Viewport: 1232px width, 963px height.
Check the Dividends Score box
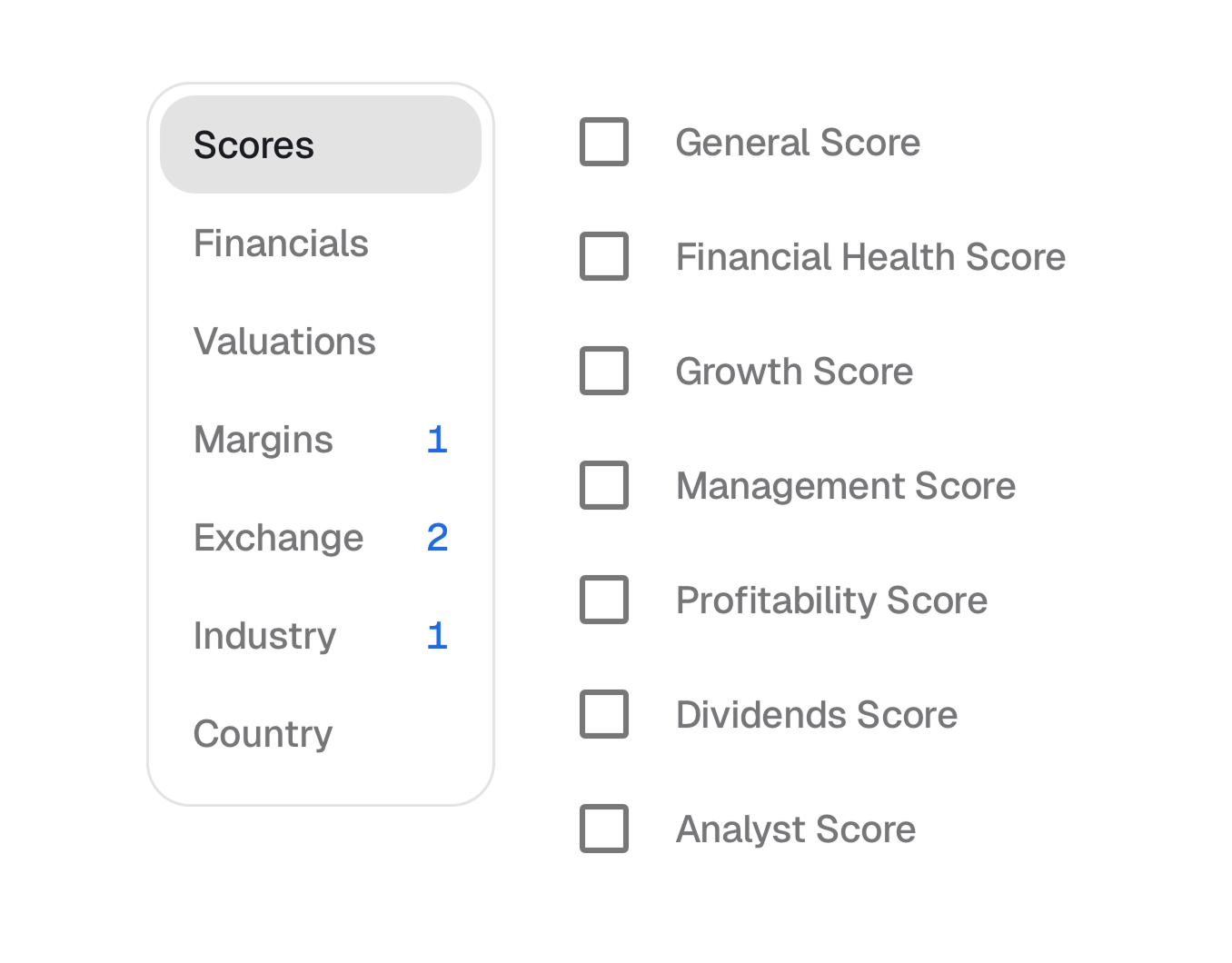[x=604, y=714]
